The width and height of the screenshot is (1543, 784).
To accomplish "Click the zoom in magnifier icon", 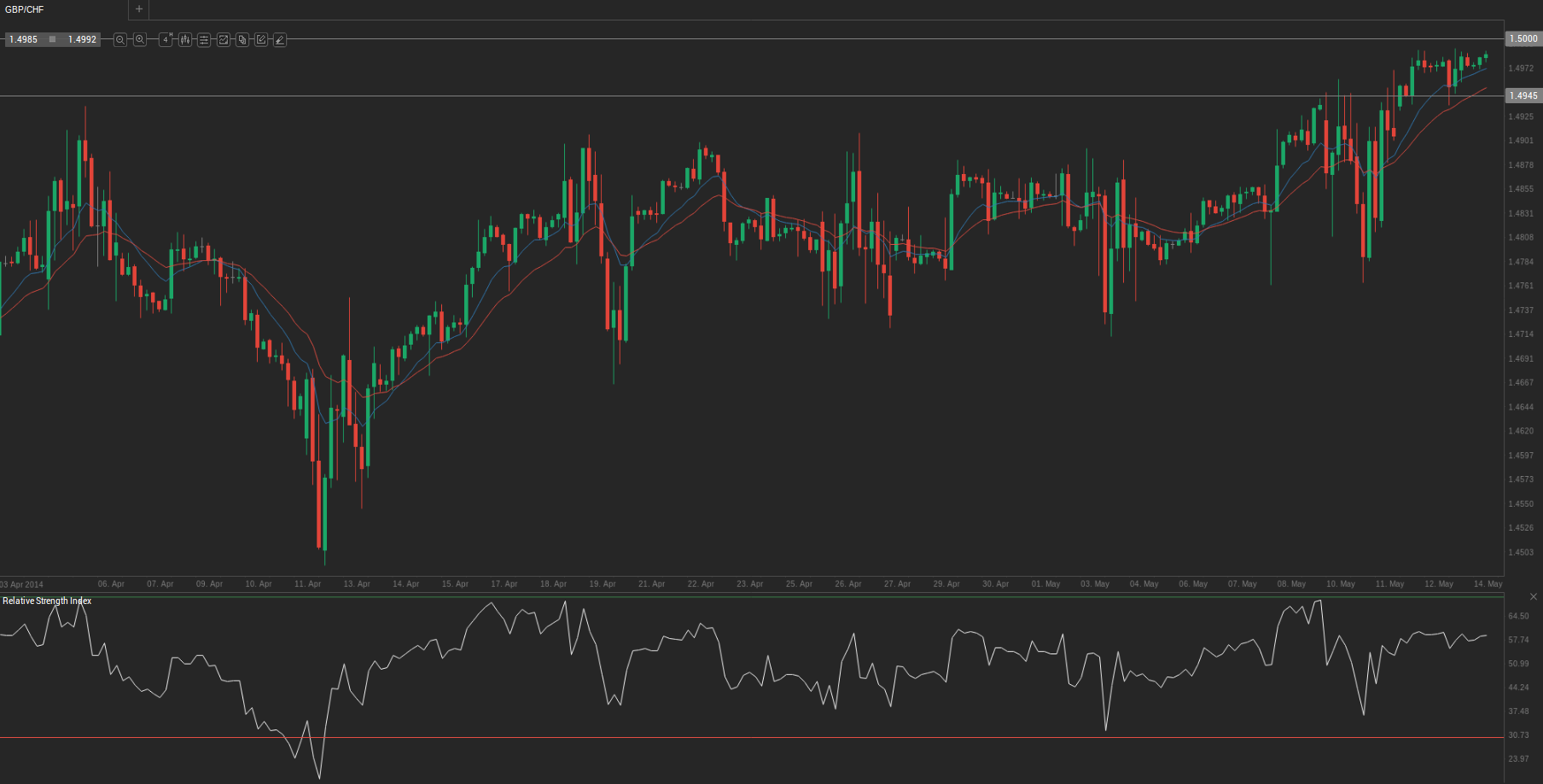I will [x=140, y=40].
